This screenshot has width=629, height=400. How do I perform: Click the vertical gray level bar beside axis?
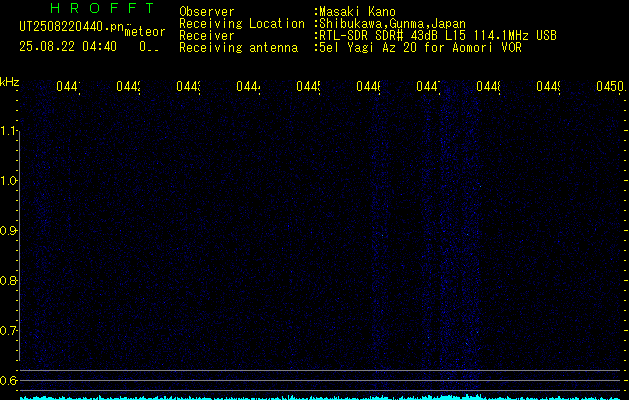point(19,246)
